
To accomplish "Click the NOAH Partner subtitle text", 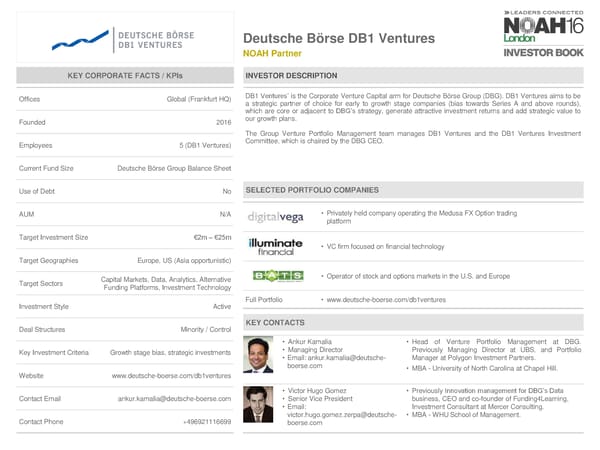I will pyautogui.click(x=272, y=52).
